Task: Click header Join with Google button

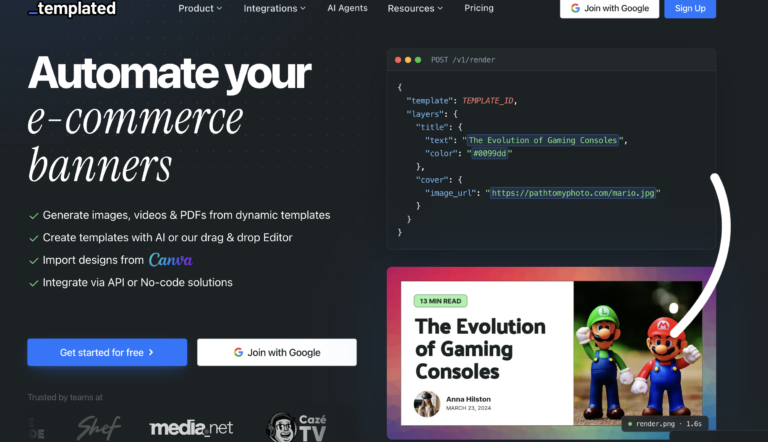Action: click(x=609, y=8)
